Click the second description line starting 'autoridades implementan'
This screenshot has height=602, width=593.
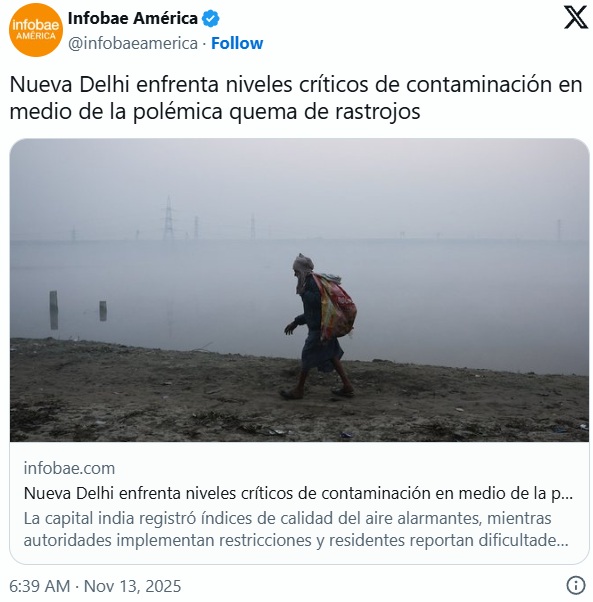(296, 540)
